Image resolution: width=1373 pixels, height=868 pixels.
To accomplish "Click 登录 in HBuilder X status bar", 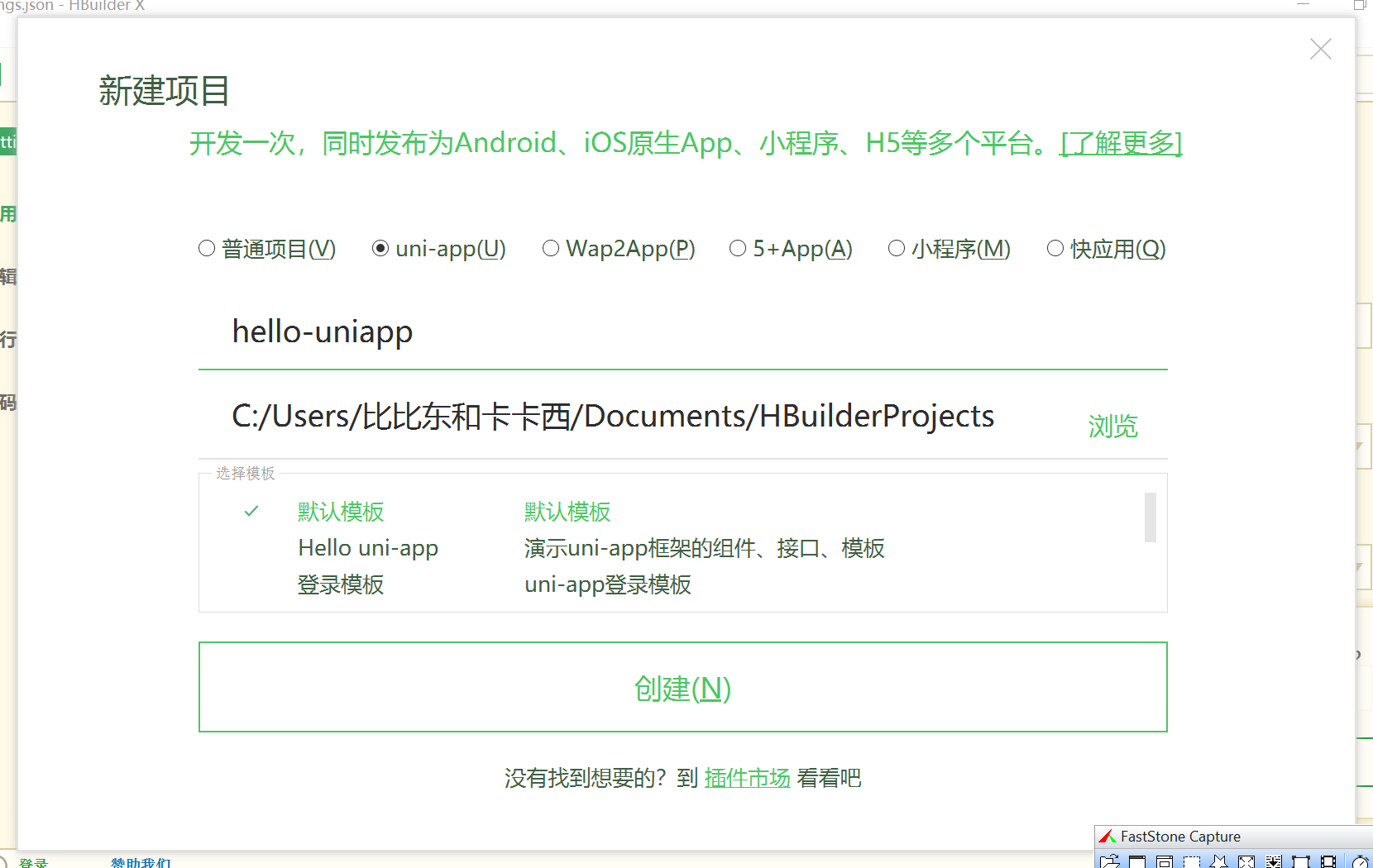I will pyautogui.click(x=34, y=862).
